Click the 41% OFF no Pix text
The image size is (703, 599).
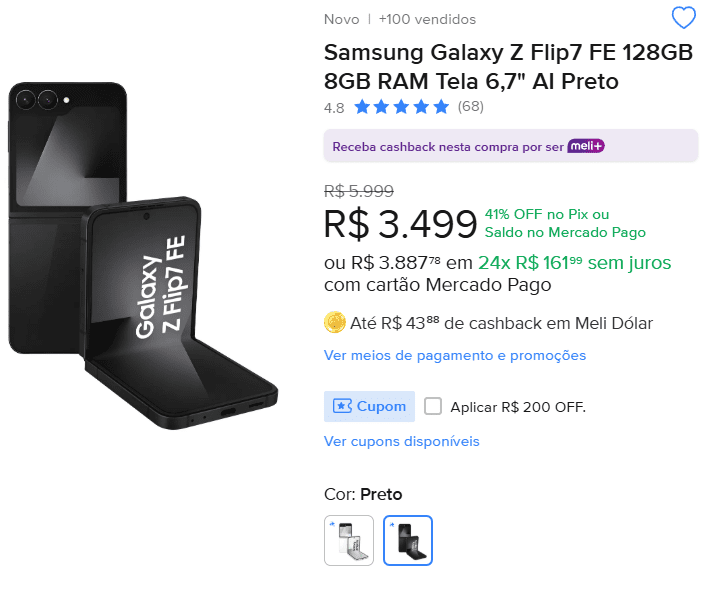[x=546, y=214]
